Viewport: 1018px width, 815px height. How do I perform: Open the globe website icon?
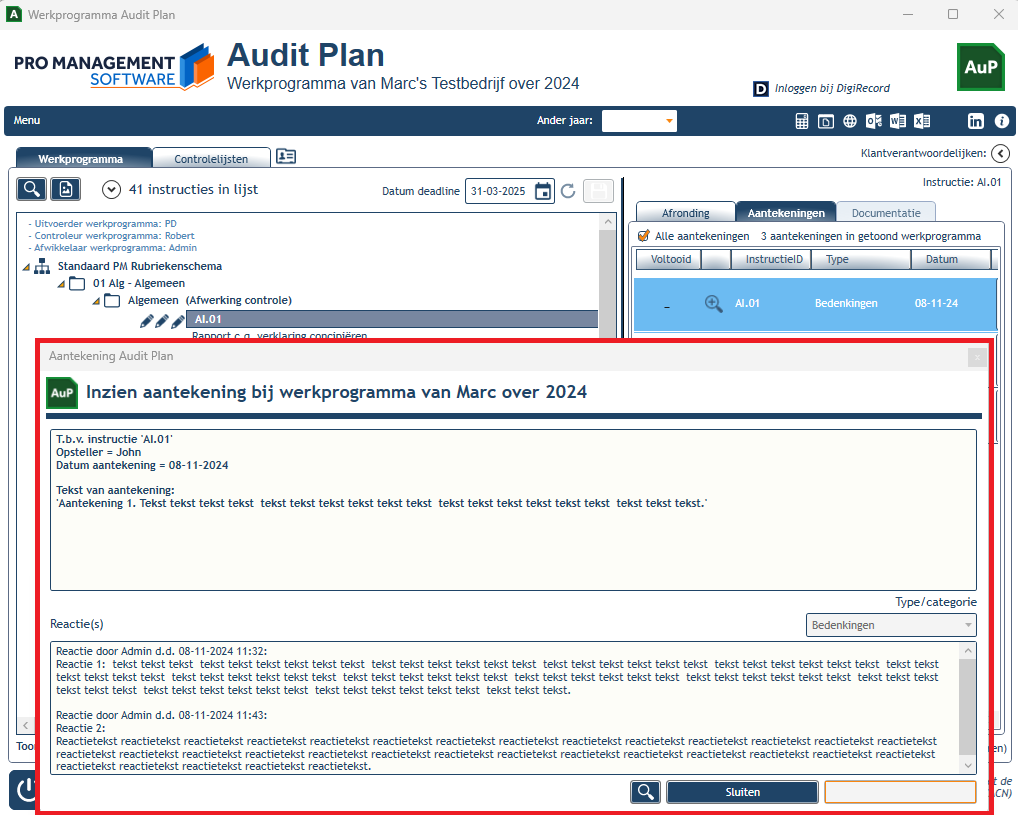pyautogui.click(x=850, y=121)
